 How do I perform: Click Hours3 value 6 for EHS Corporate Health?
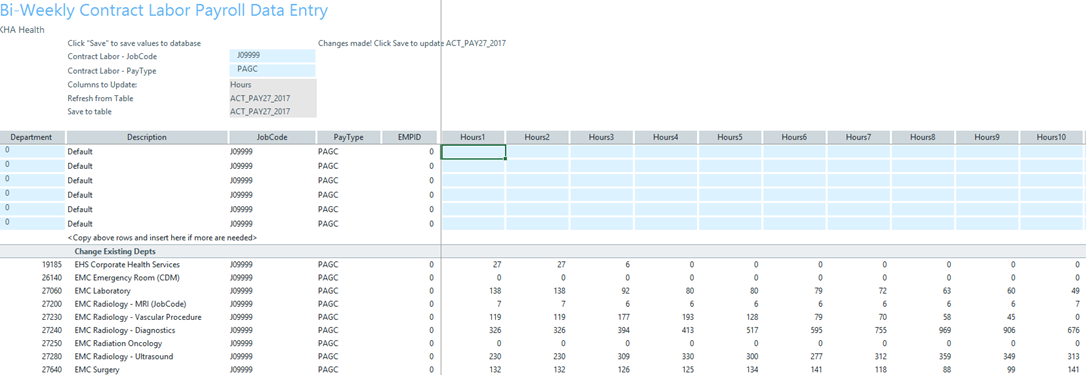tap(627, 265)
